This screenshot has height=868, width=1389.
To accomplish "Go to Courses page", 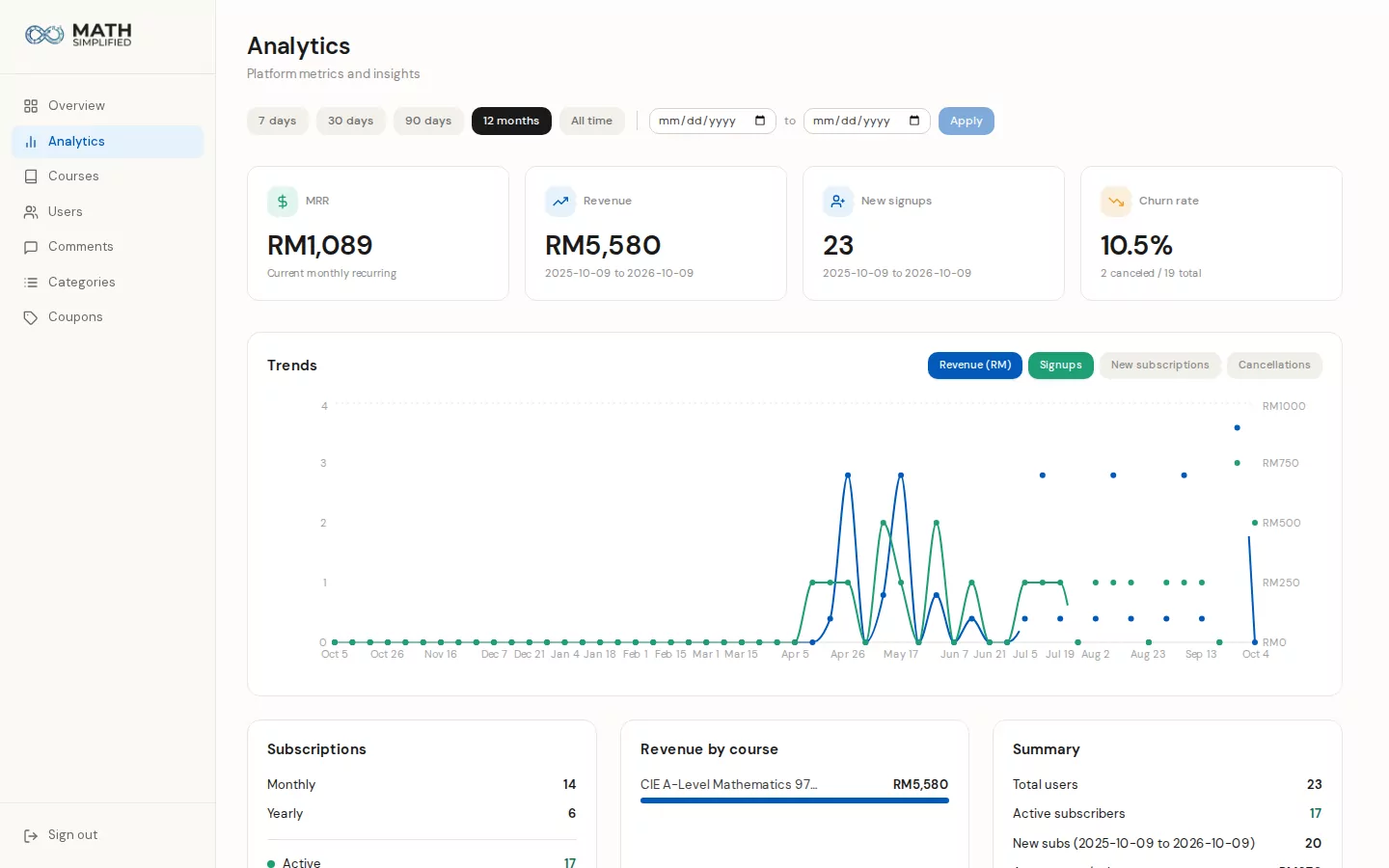I will pyautogui.click(x=108, y=176).
